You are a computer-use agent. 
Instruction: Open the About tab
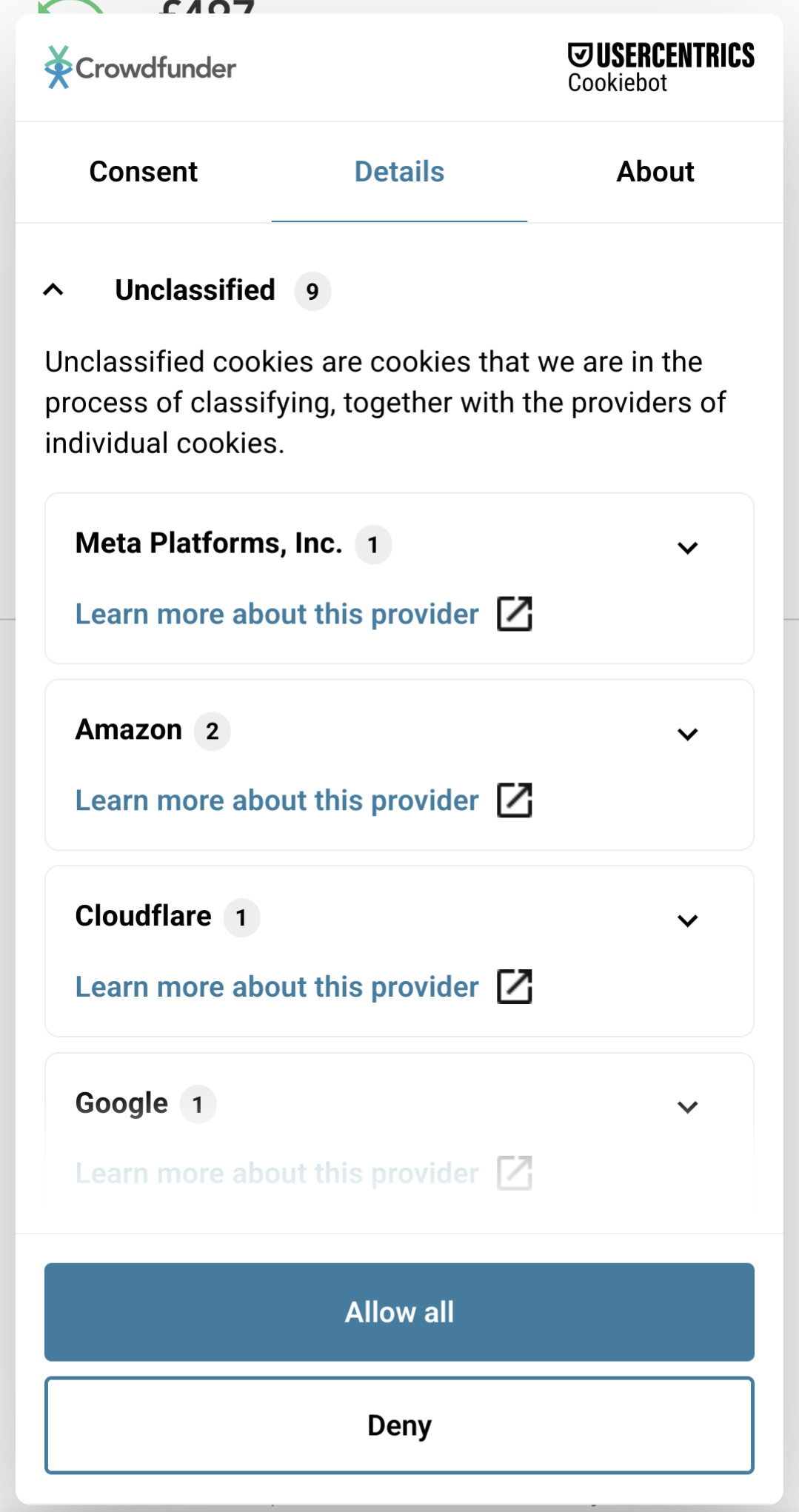tap(655, 172)
